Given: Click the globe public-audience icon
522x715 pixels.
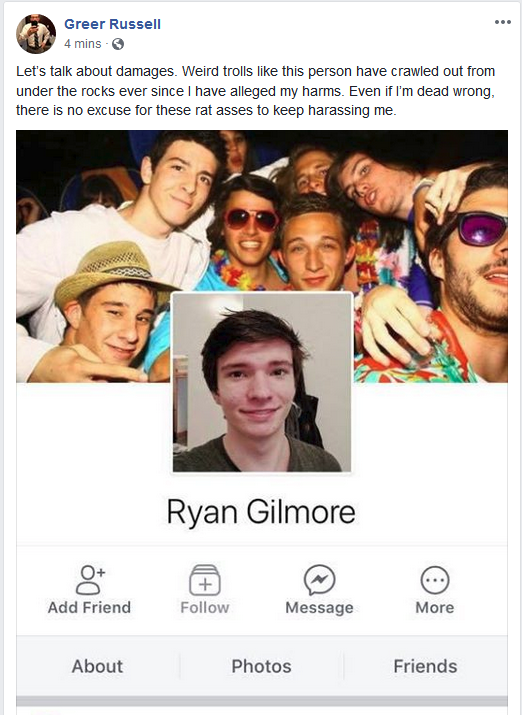Looking at the screenshot, I should coord(118,44).
